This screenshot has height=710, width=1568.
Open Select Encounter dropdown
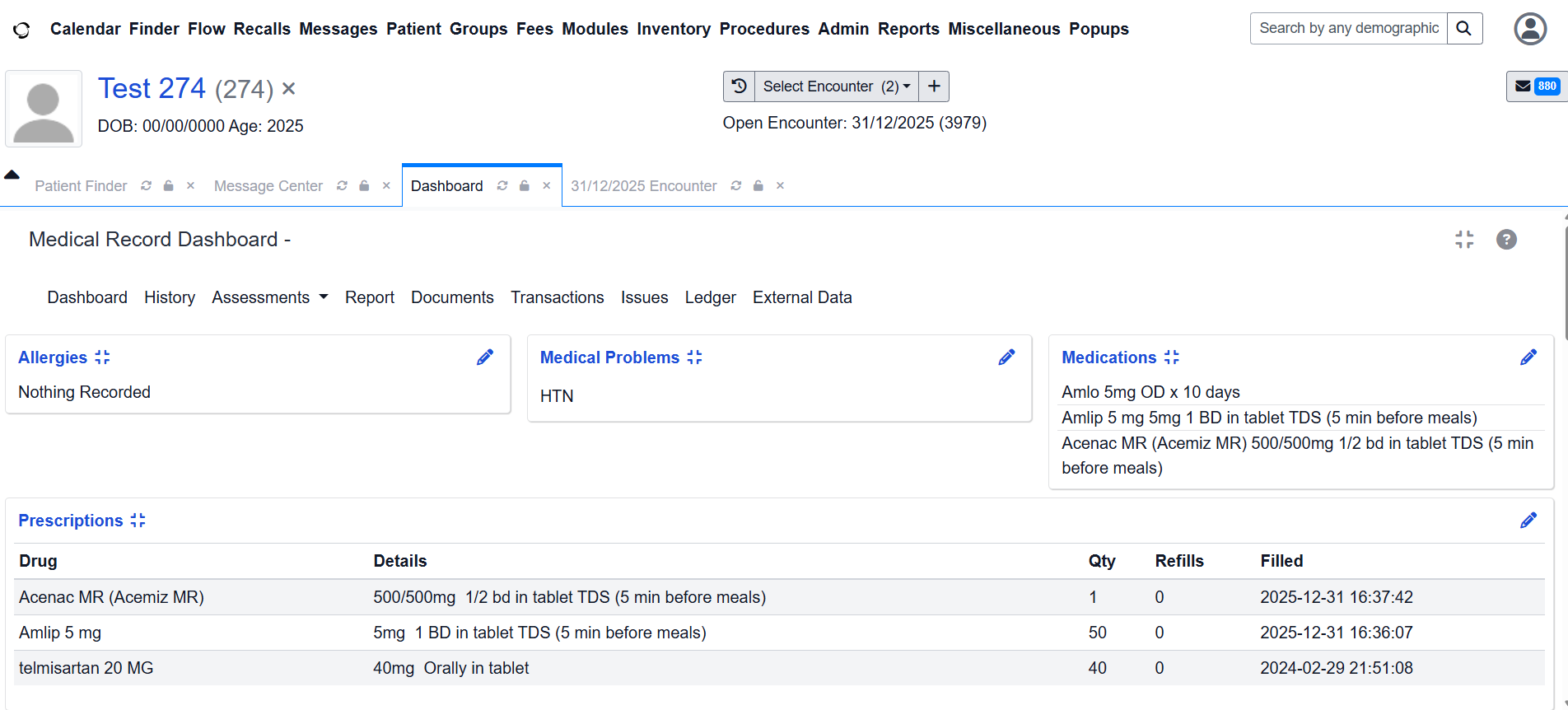pyautogui.click(x=836, y=86)
